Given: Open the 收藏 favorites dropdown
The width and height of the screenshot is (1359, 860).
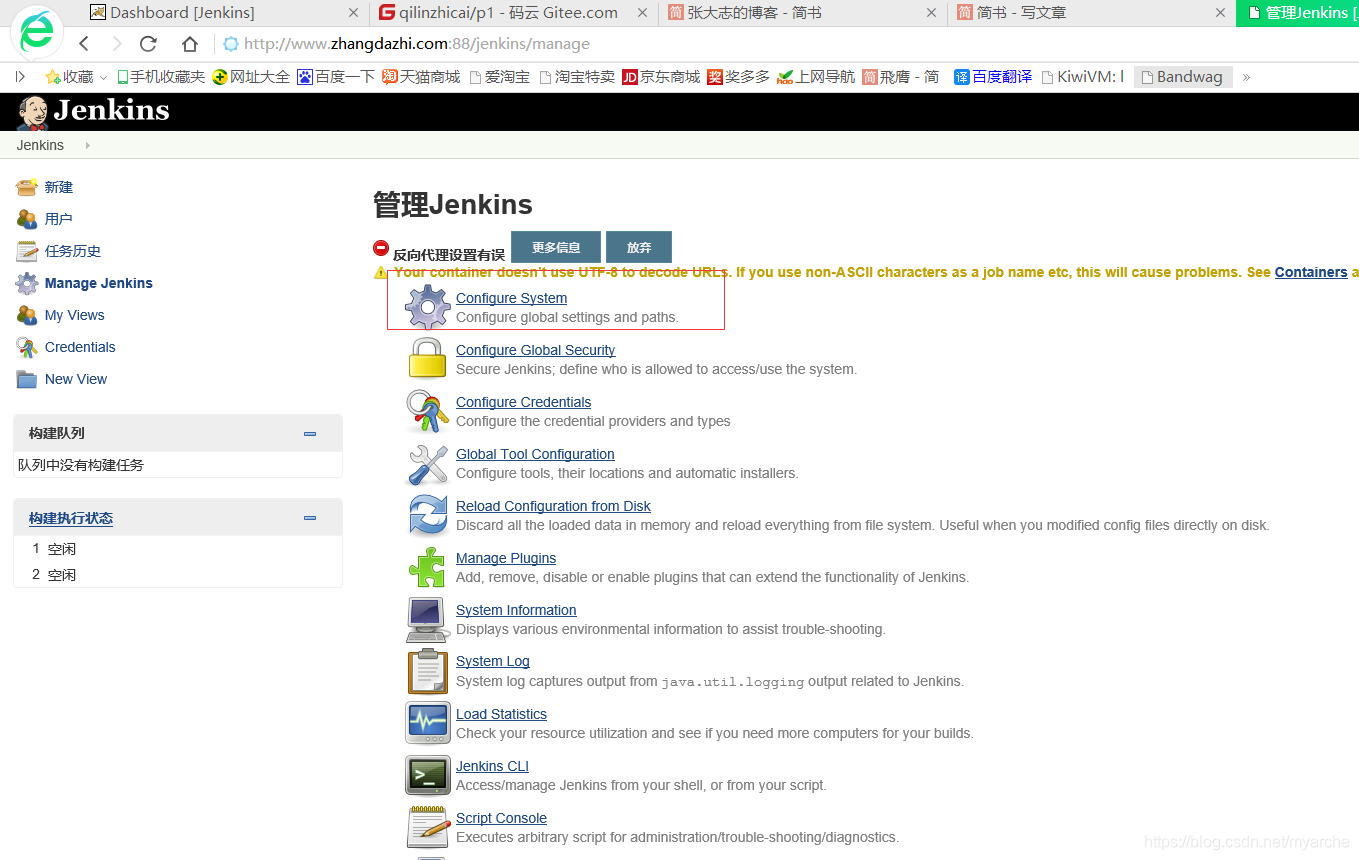Looking at the screenshot, I should pyautogui.click(x=76, y=76).
